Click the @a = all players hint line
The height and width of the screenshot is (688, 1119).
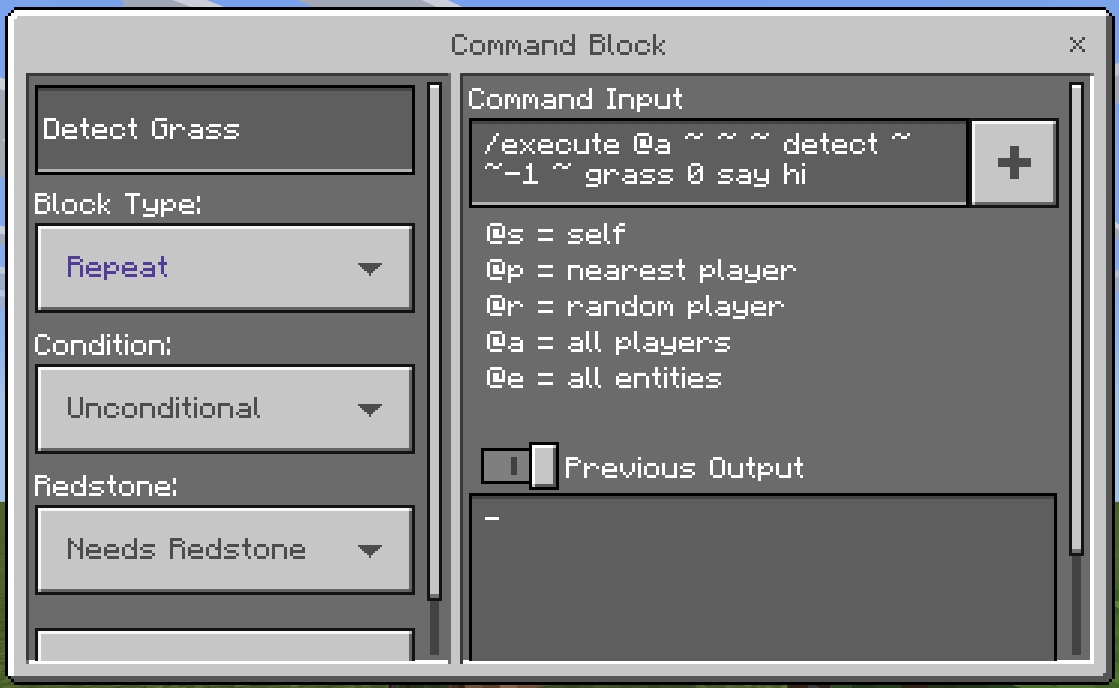pyautogui.click(x=608, y=343)
